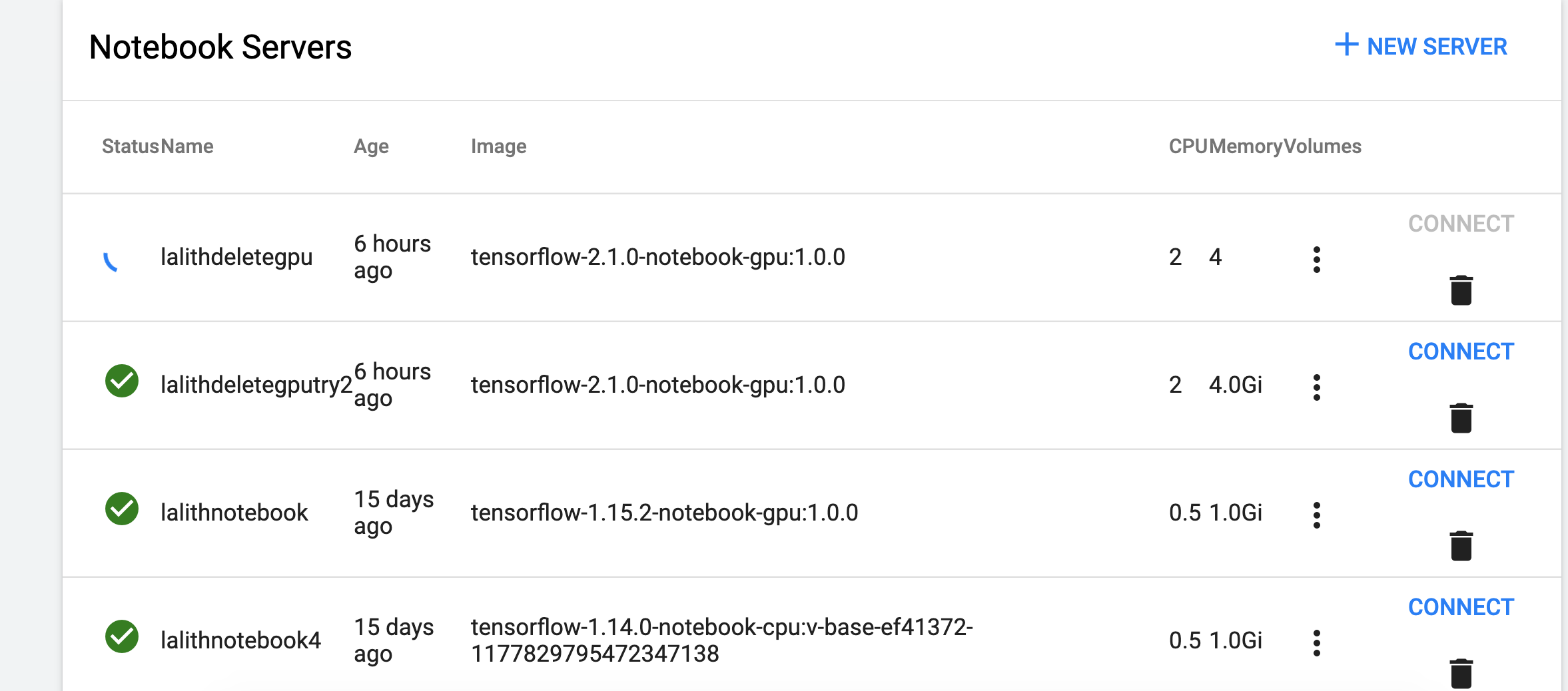Click CONNECT for lalithnotebook
The height and width of the screenshot is (691, 1568).
[1461, 479]
